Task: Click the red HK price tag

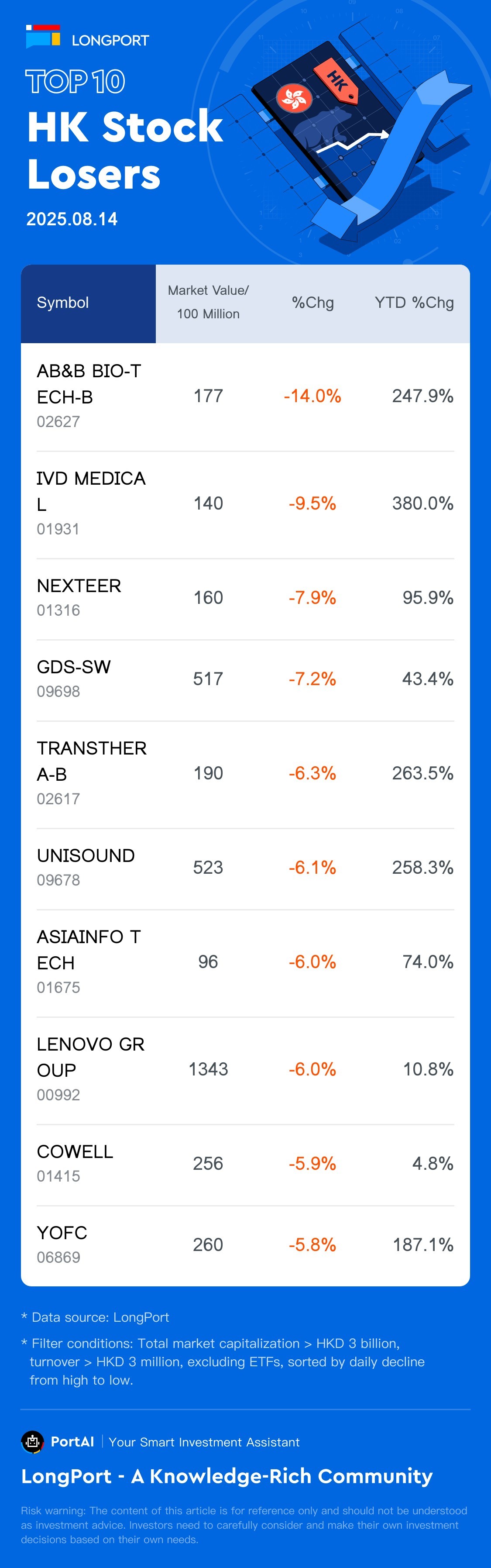Action: coord(336,80)
